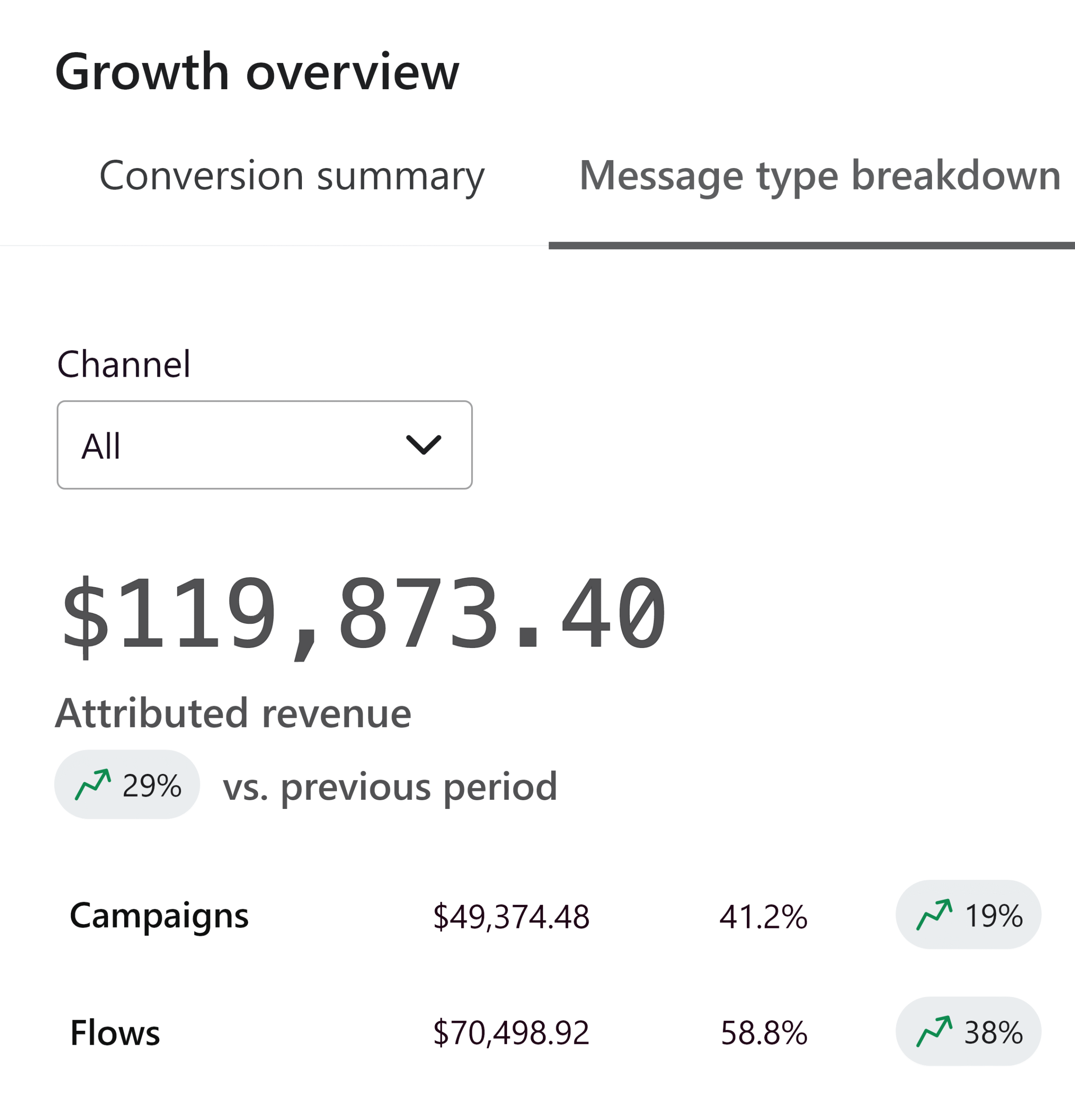Switch to Message type breakdown tab
1075x1120 pixels.
(x=819, y=175)
